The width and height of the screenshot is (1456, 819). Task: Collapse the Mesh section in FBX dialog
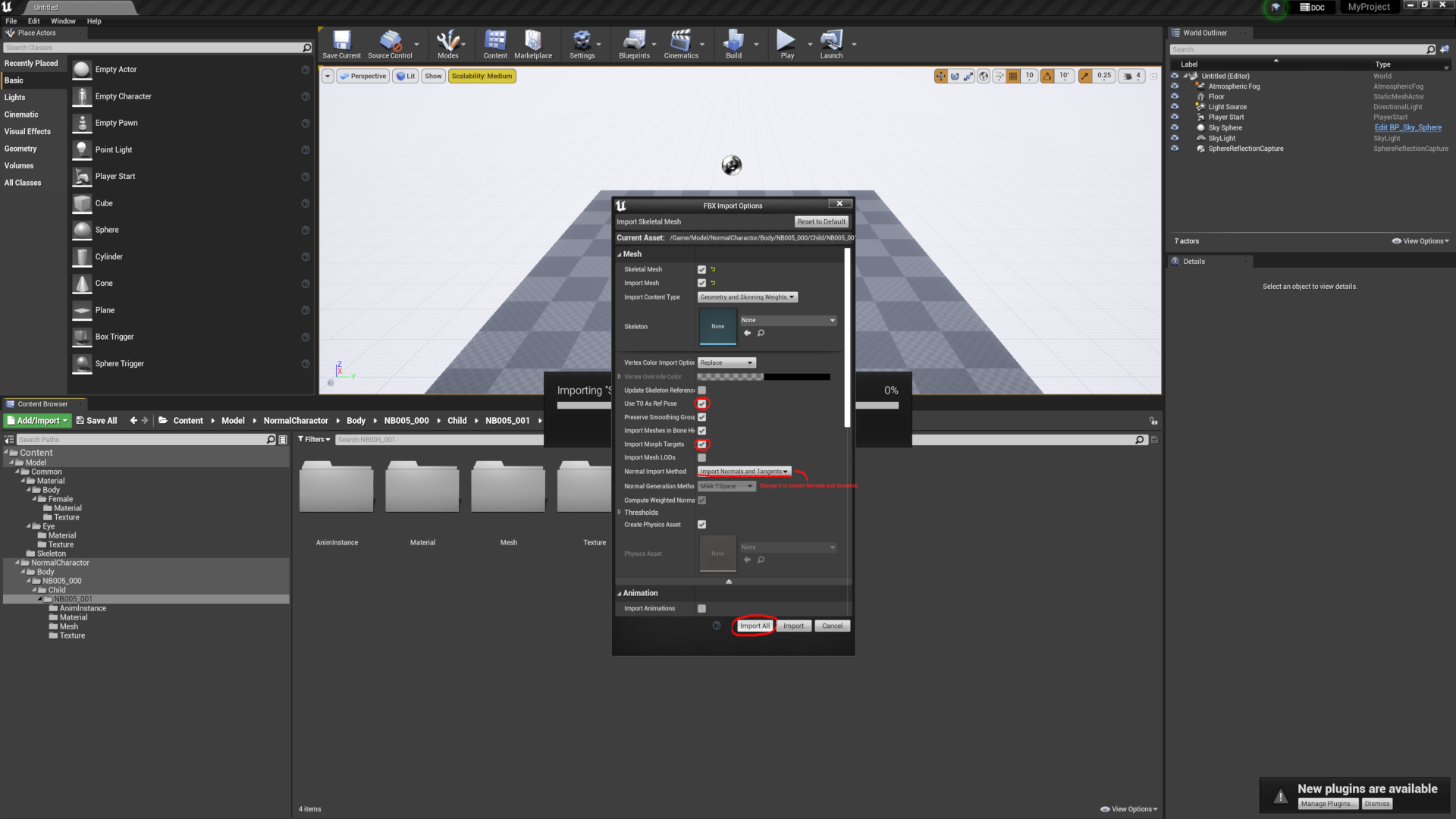(620, 255)
